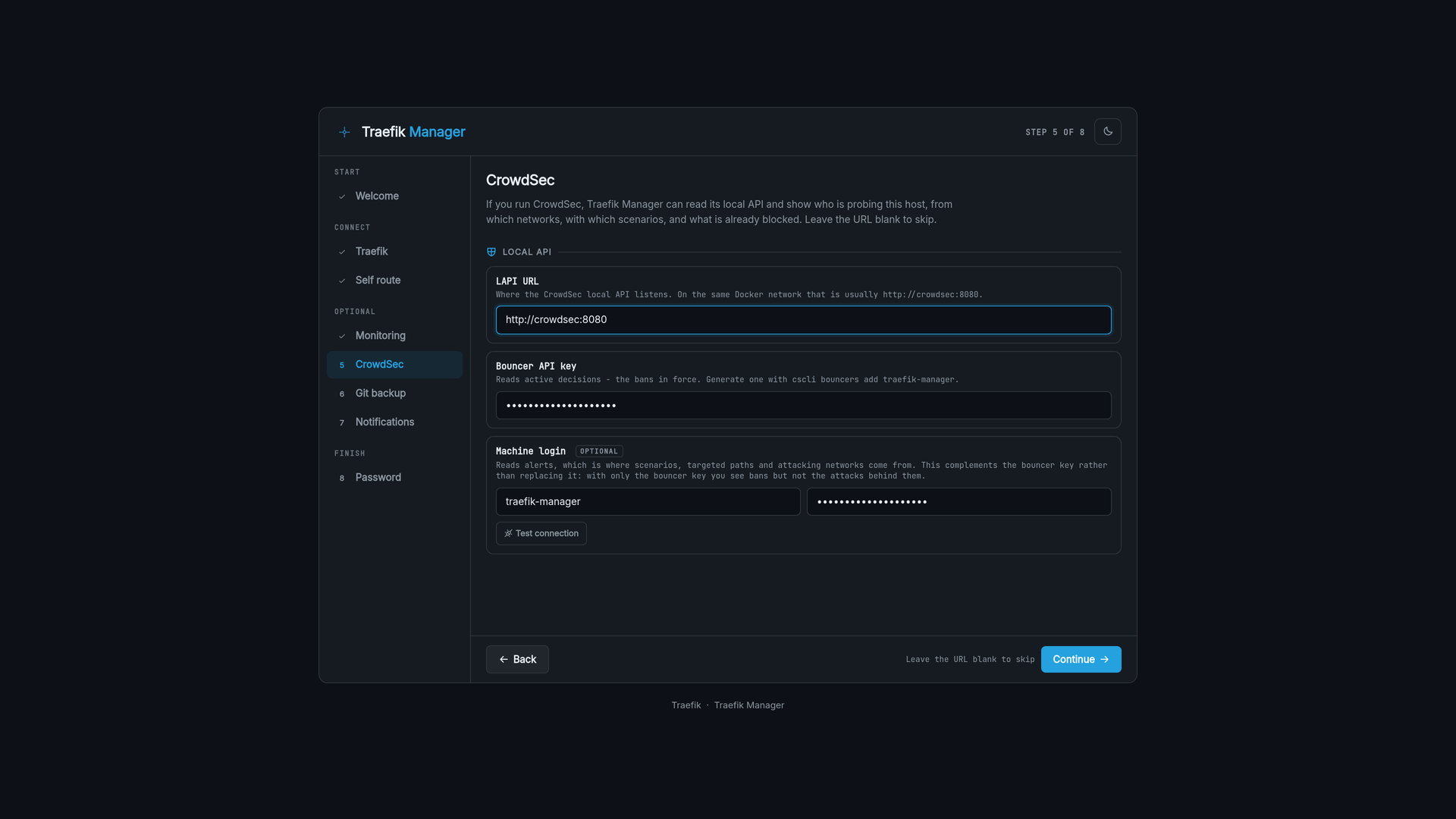Focus the machine login username field
The width and height of the screenshot is (1456, 819).
point(648,501)
